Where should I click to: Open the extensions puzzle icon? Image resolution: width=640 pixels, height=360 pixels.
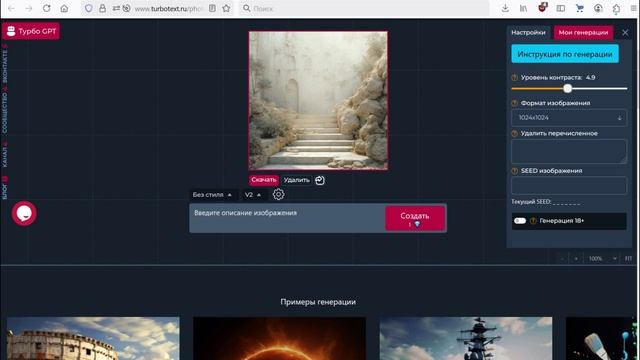click(x=616, y=9)
